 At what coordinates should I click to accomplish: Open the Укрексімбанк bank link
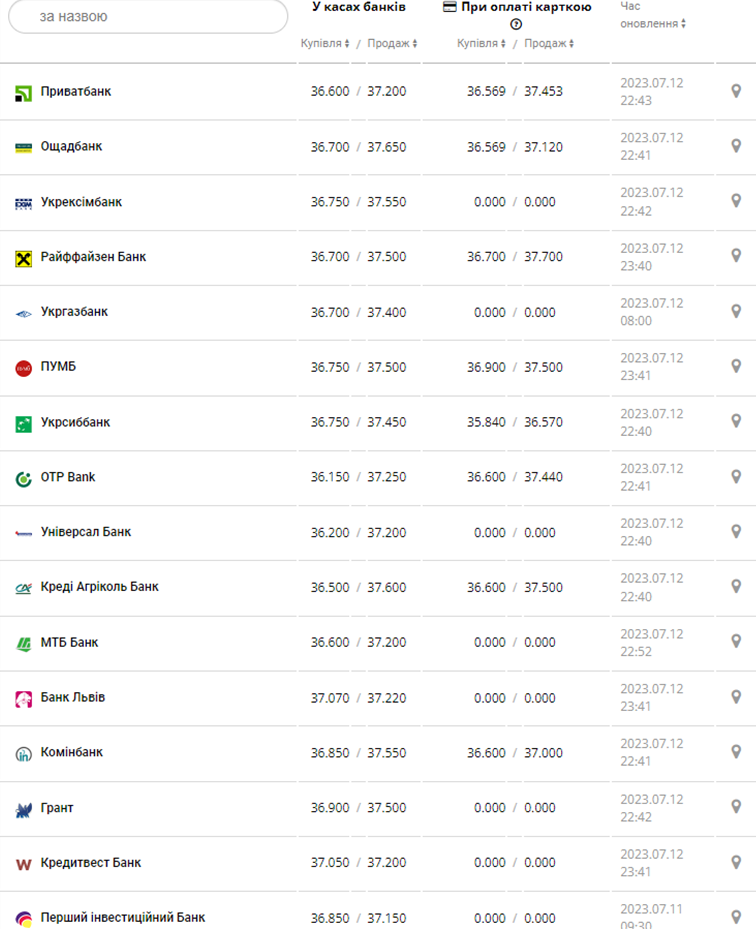[x=81, y=202]
